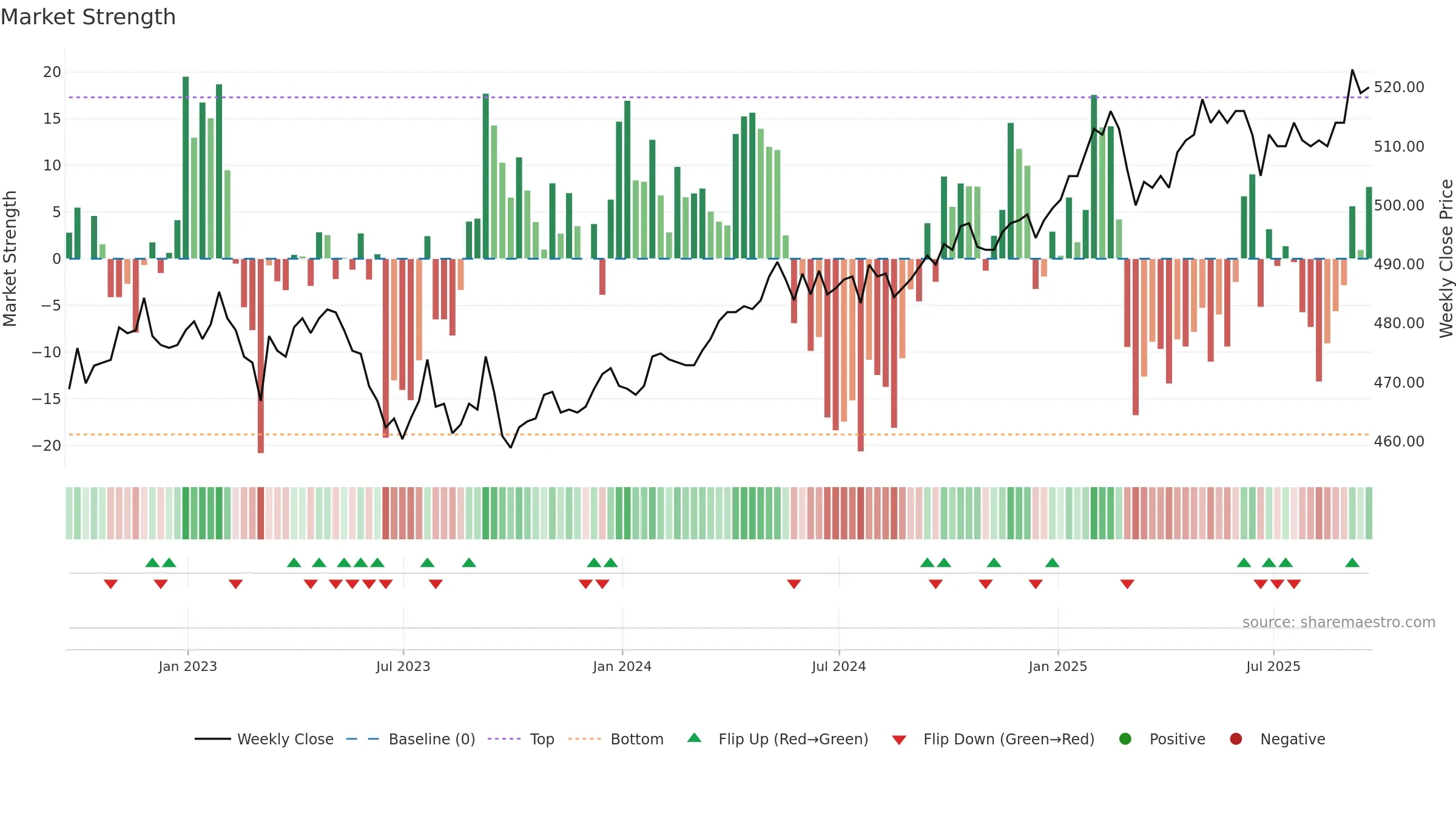The width and height of the screenshot is (1456, 819).
Task: Toggle Flip Down (Green→Red) legend entry
Action: (993, 739)
